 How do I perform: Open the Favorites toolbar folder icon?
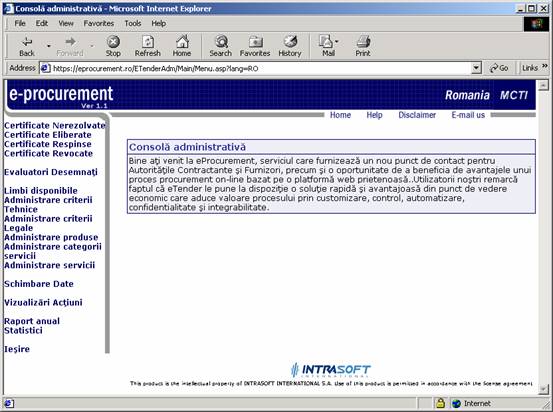coord(255,42)
